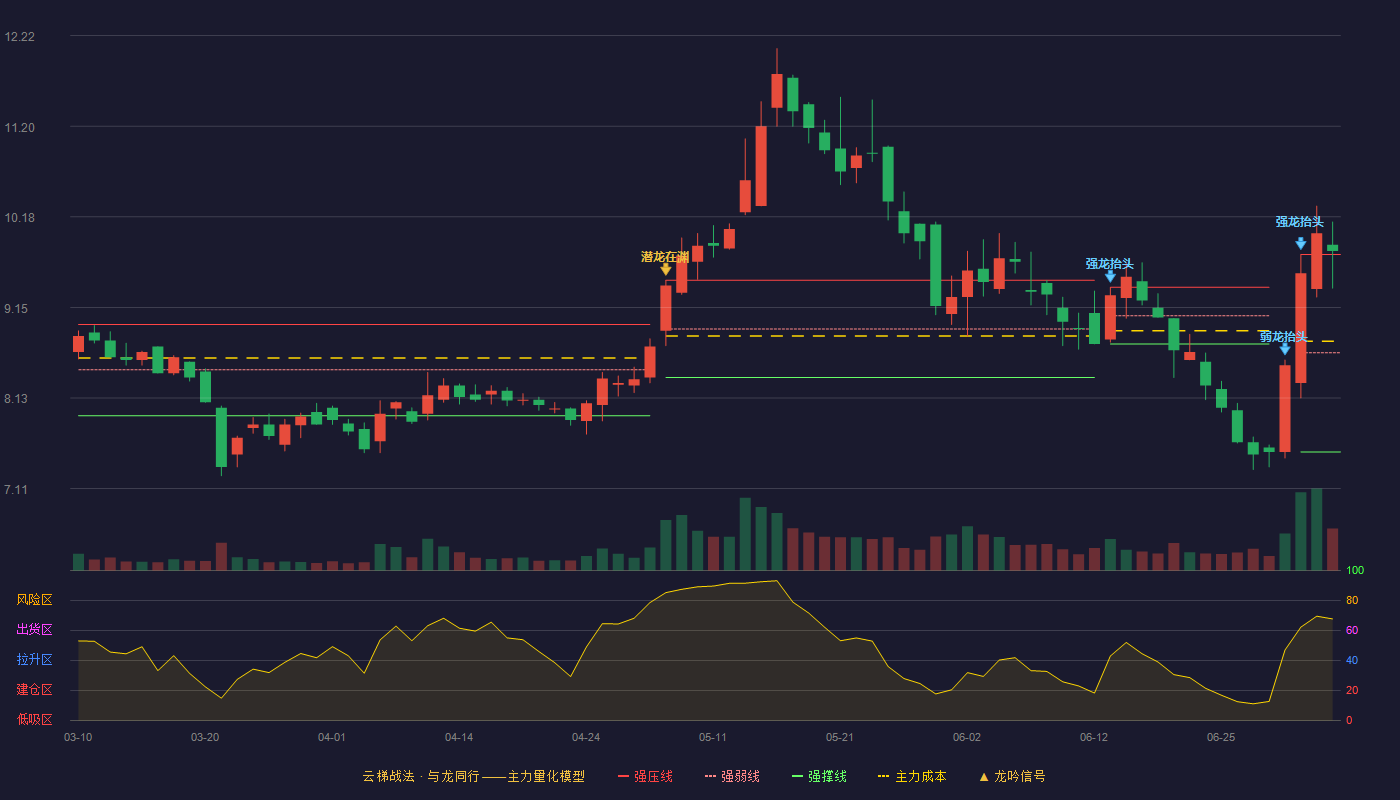Toggle the 主力成本 legend item
The width and height of the screenshot is (1400, 800).
point(911,776)
